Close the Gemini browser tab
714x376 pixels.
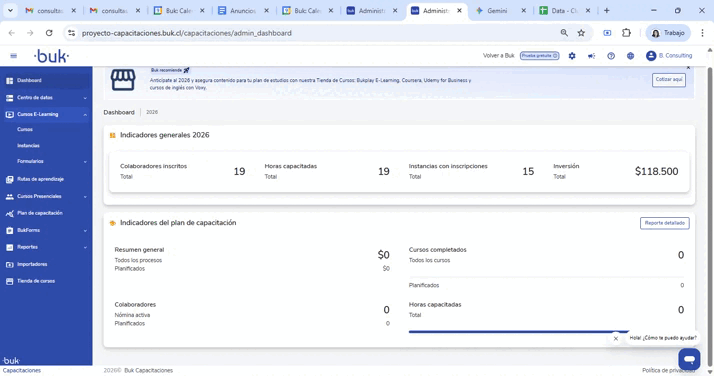click(x=524, y=10)
